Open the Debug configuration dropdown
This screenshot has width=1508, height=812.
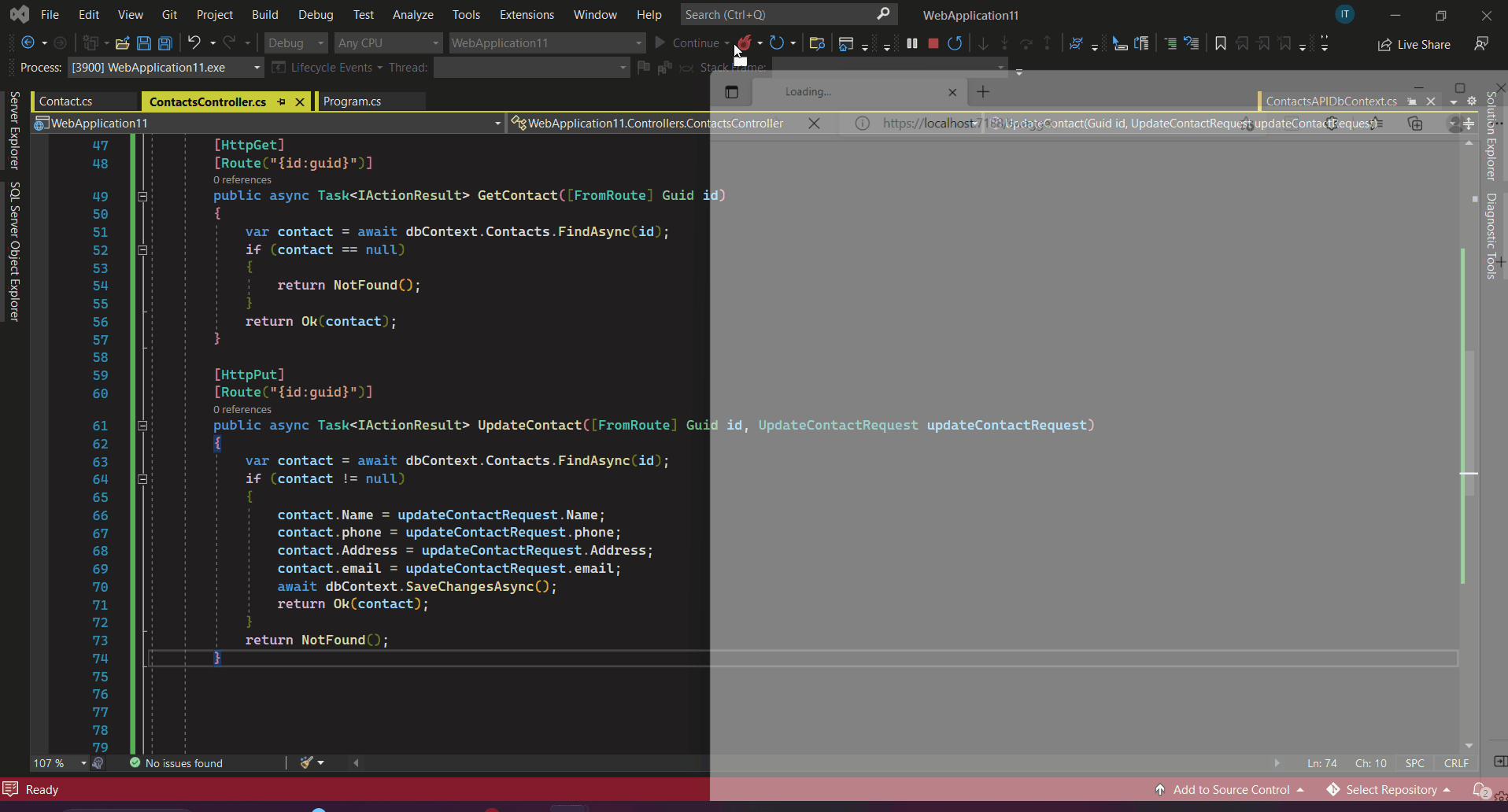295,43
